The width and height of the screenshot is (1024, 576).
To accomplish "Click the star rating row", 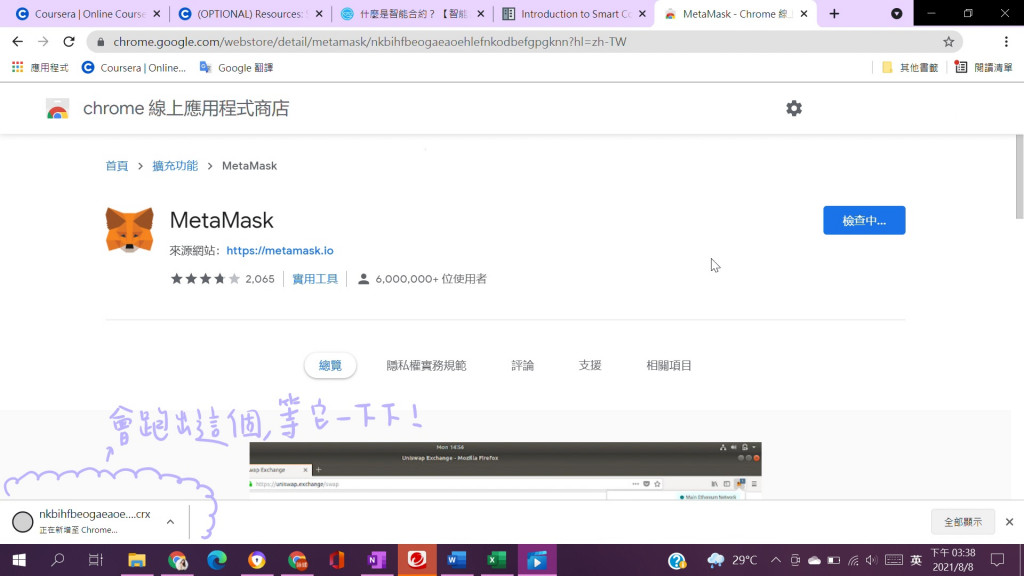I will point(205,279).
